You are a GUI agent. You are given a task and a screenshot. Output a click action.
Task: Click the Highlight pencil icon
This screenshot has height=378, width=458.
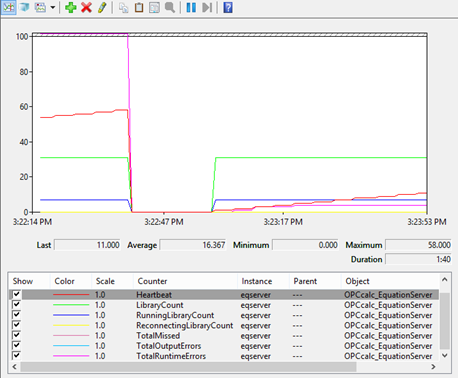(102, 7)
